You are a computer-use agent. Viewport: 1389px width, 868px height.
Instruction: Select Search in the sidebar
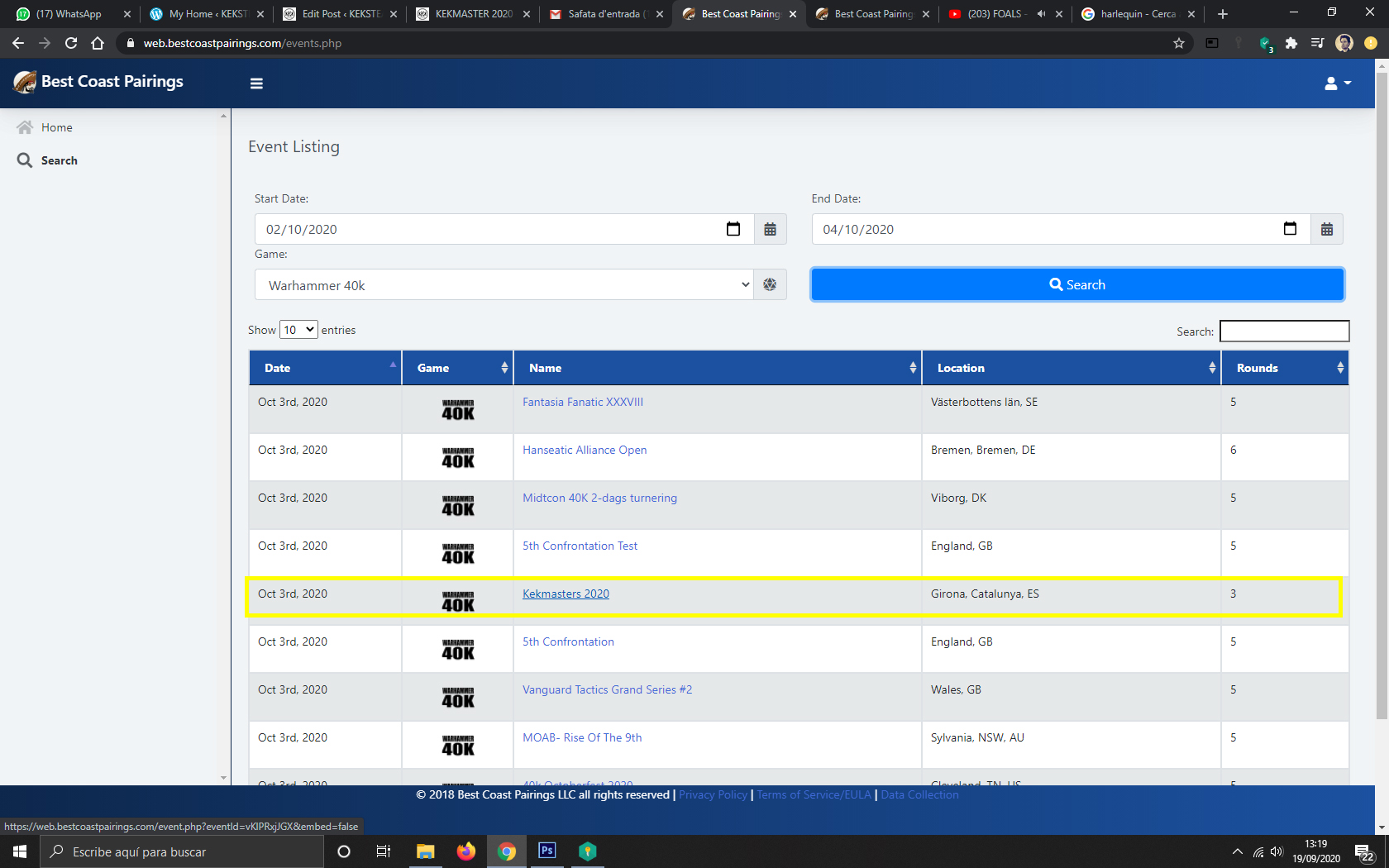[59, 160]
